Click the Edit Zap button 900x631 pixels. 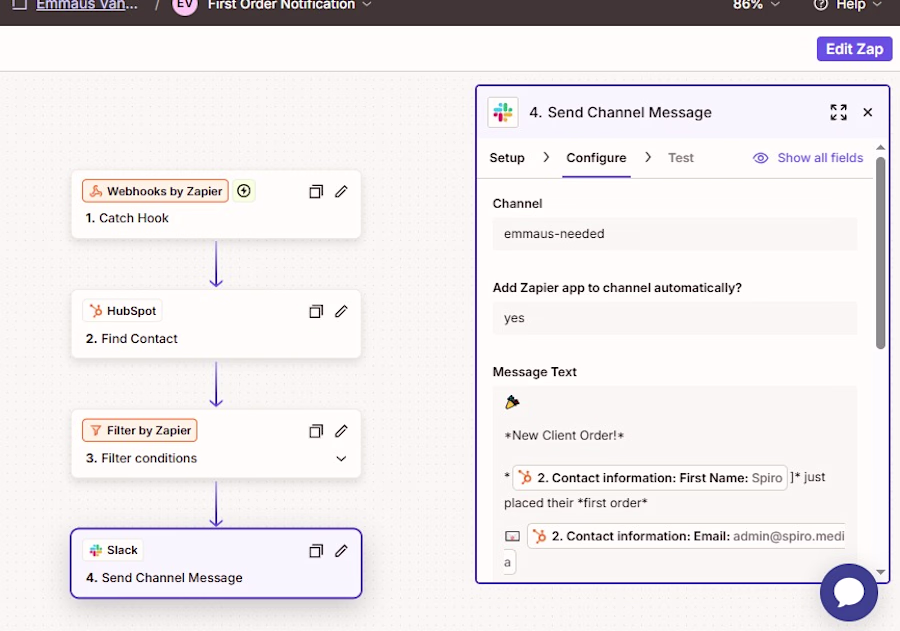tap(854, 49)
